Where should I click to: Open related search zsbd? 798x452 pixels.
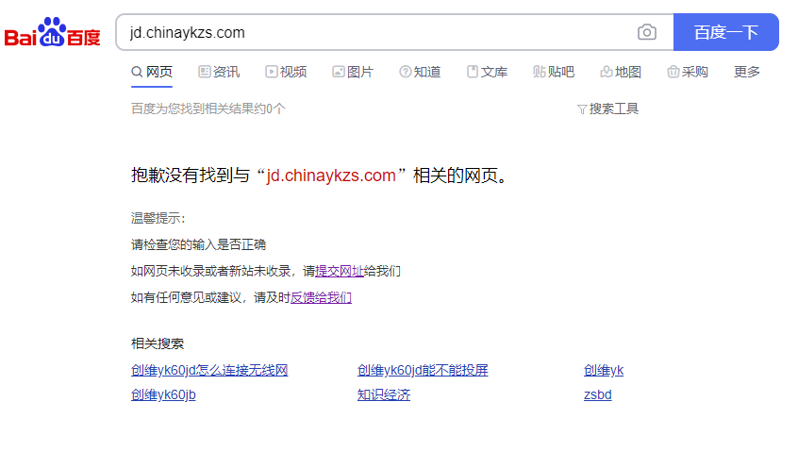point(597,395)
